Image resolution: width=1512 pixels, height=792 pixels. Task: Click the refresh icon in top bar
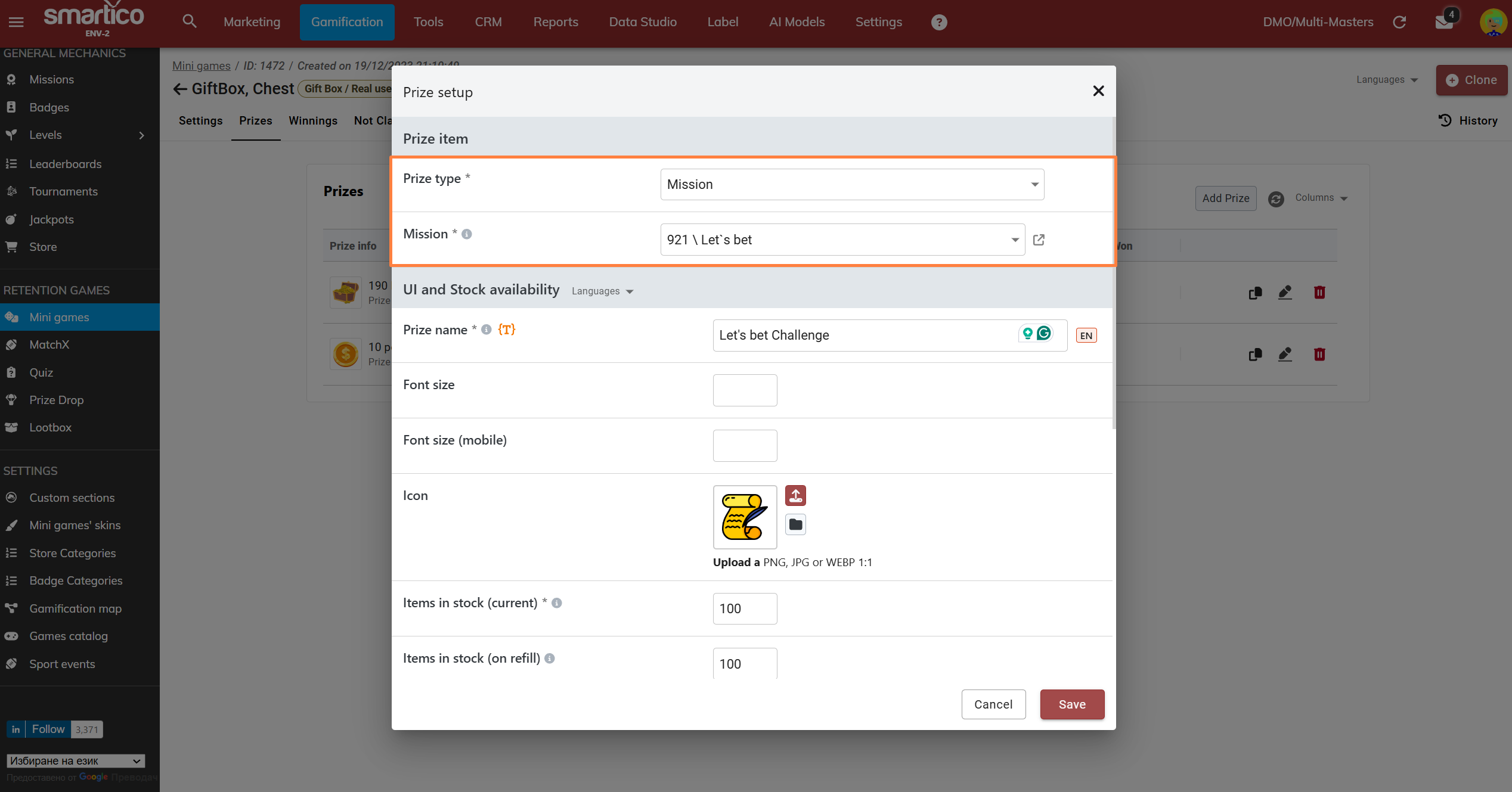[x=1399, y=22]
